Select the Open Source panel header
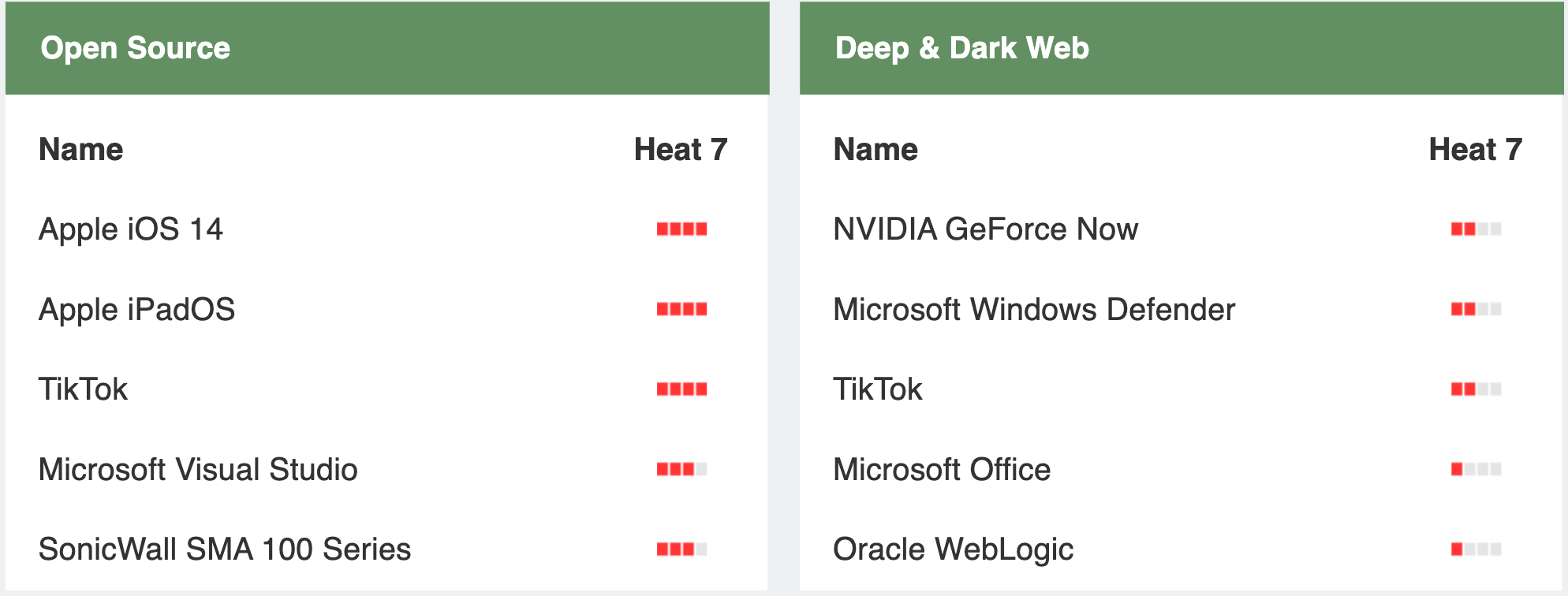 click(136, 48)
